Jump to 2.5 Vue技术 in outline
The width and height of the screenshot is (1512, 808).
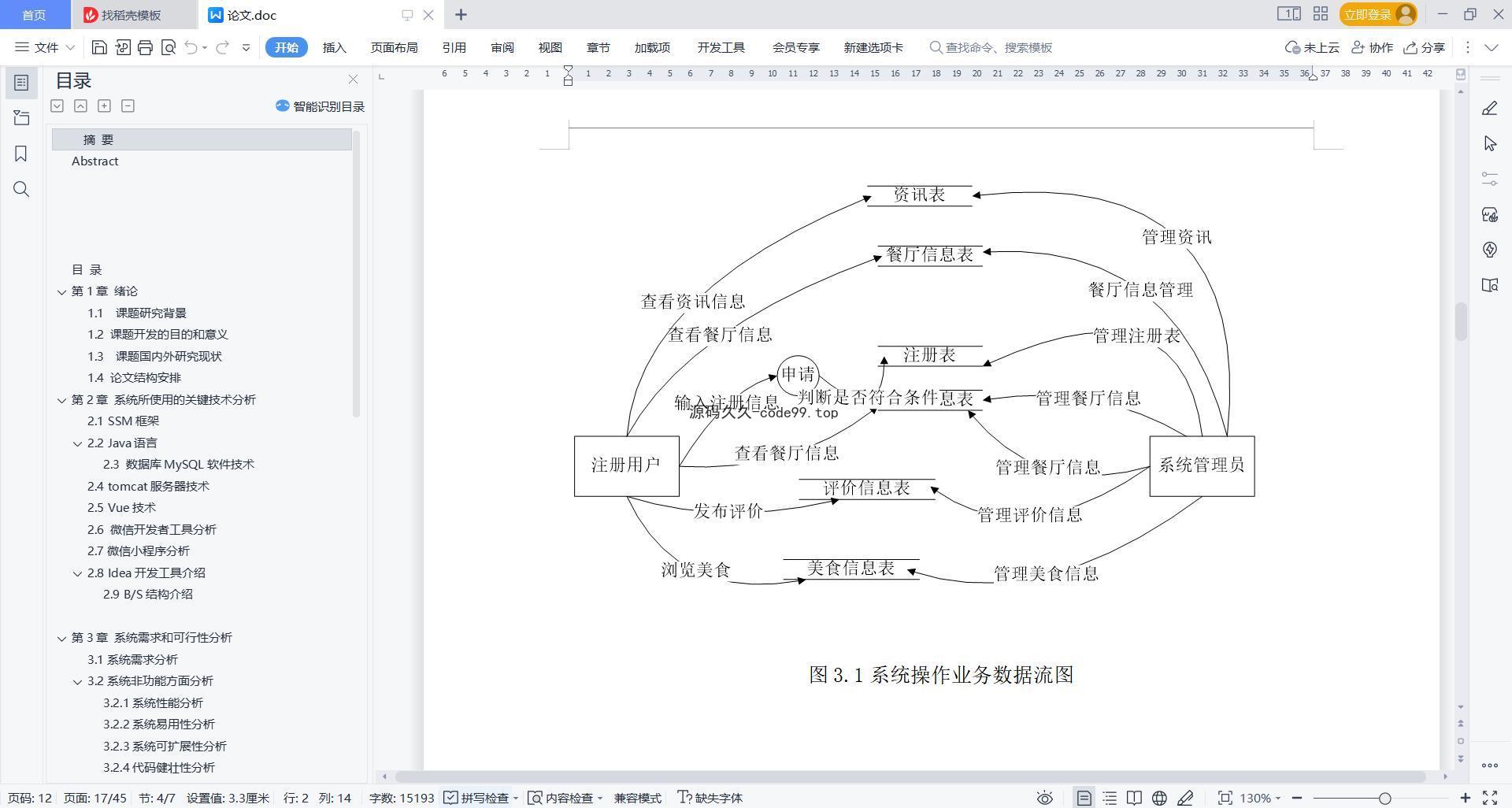click(121, 508)
